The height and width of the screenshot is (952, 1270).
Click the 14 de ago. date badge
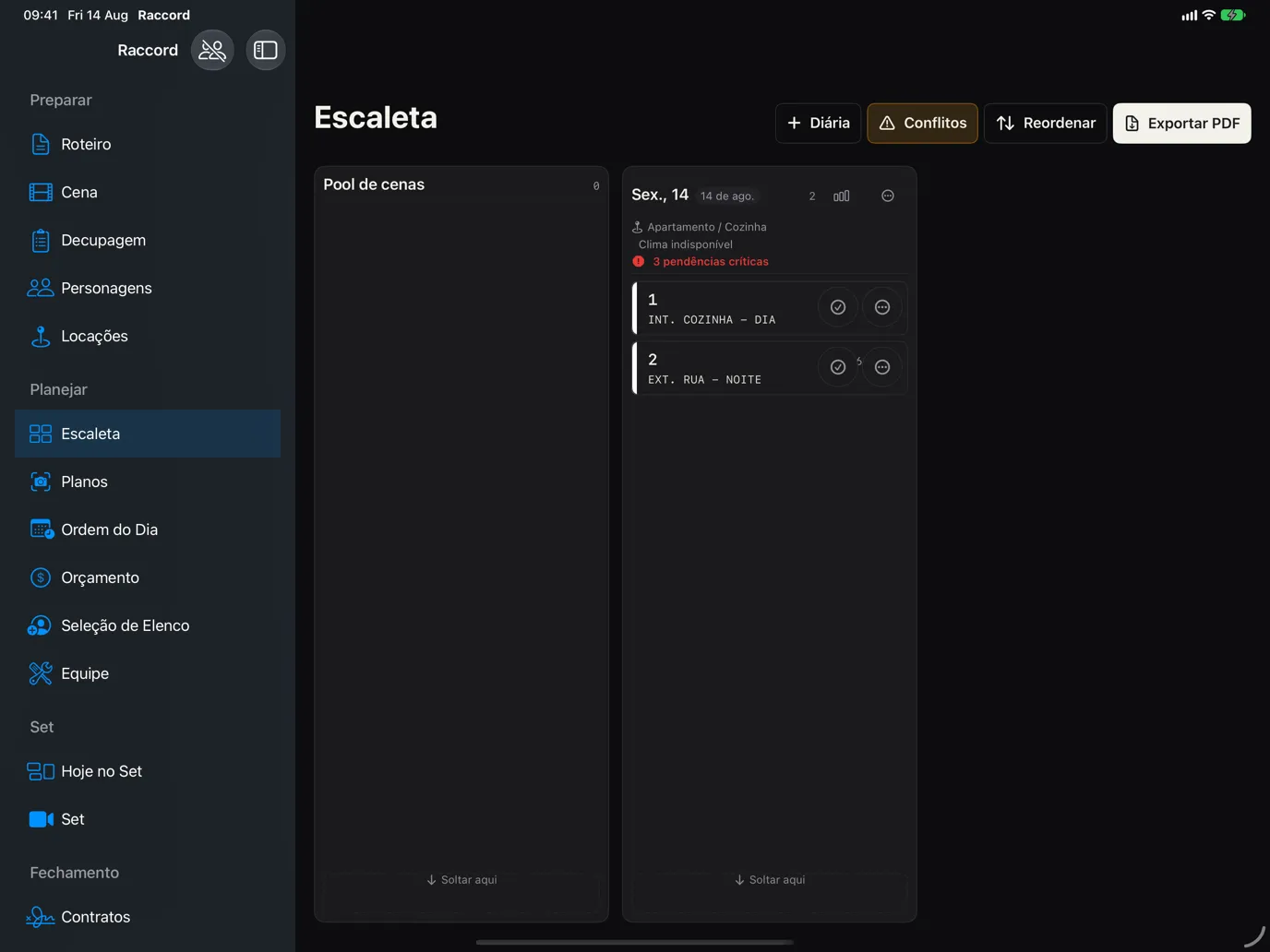(727, 196)
